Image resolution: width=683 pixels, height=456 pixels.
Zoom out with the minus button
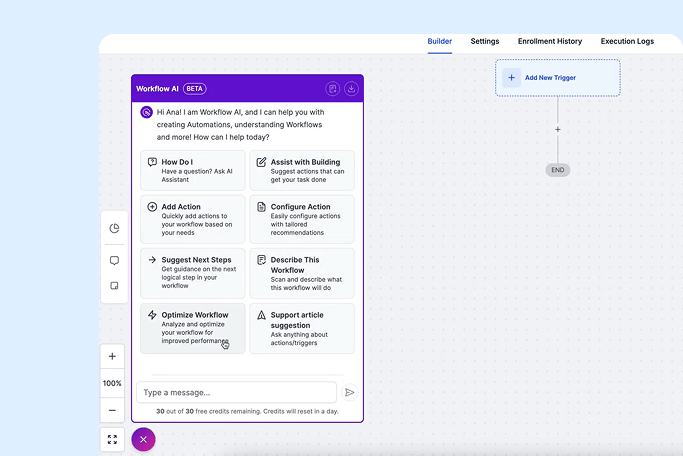(x=112, y=410)
